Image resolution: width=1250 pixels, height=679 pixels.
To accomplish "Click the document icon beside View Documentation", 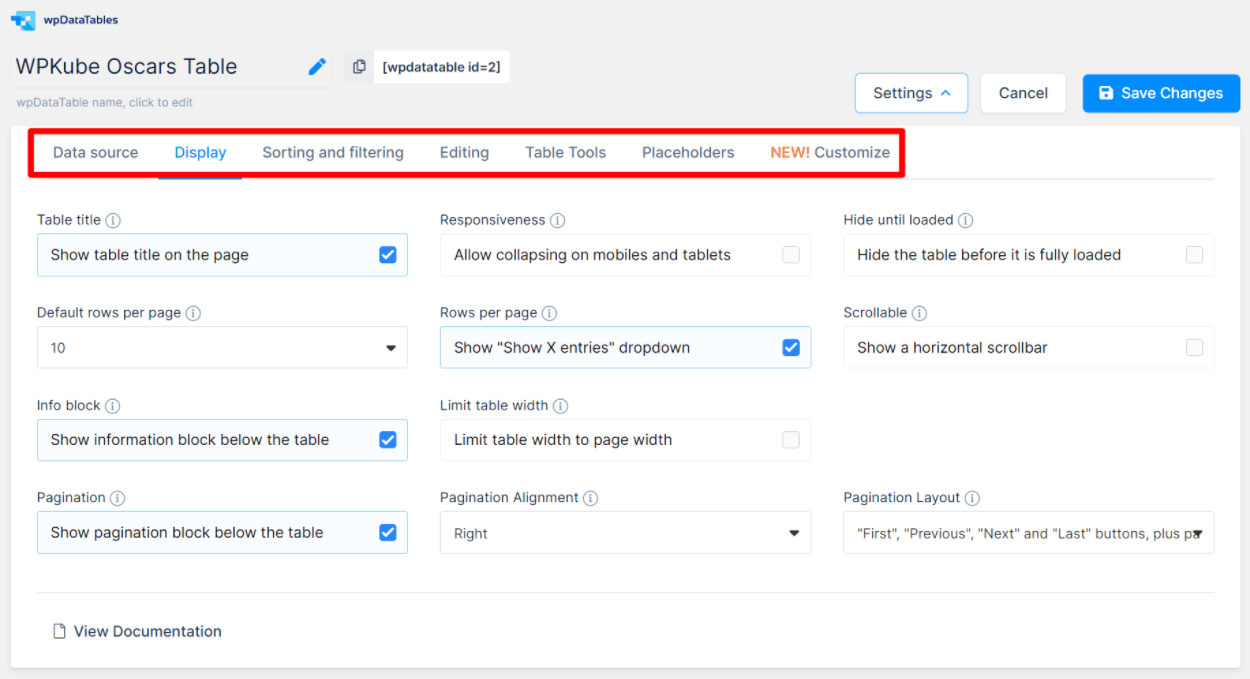I will pyautogui.click(x=60, y=632).
